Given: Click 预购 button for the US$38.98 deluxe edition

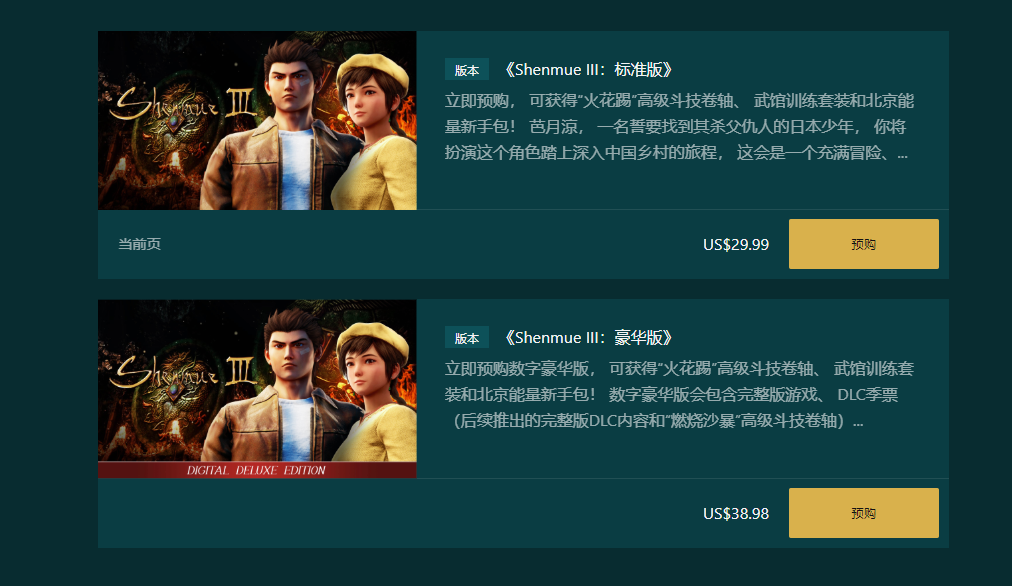Looking at the screenshot, I should pyautogui.click(x=864, y=513).
